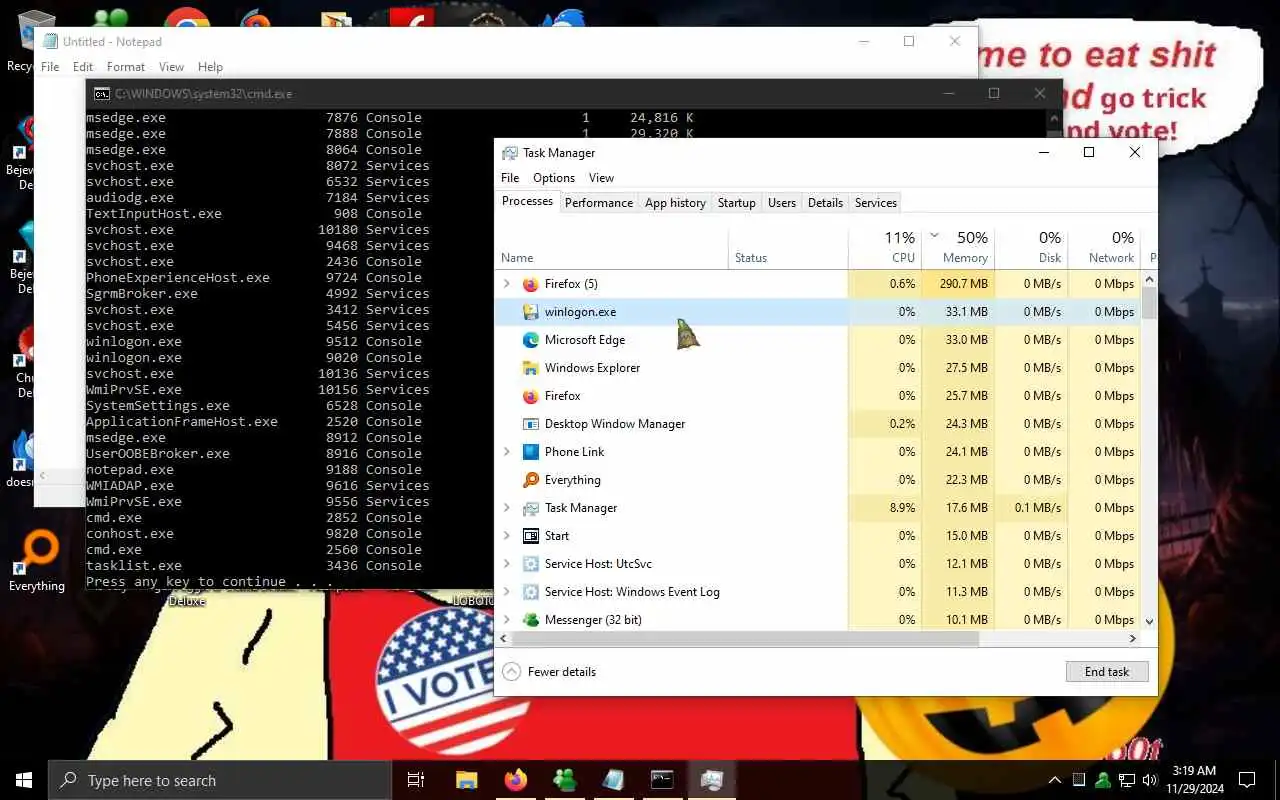
Task: Click Task Manager vertical scrollbar down arrow
Action: pos(1149,621)
